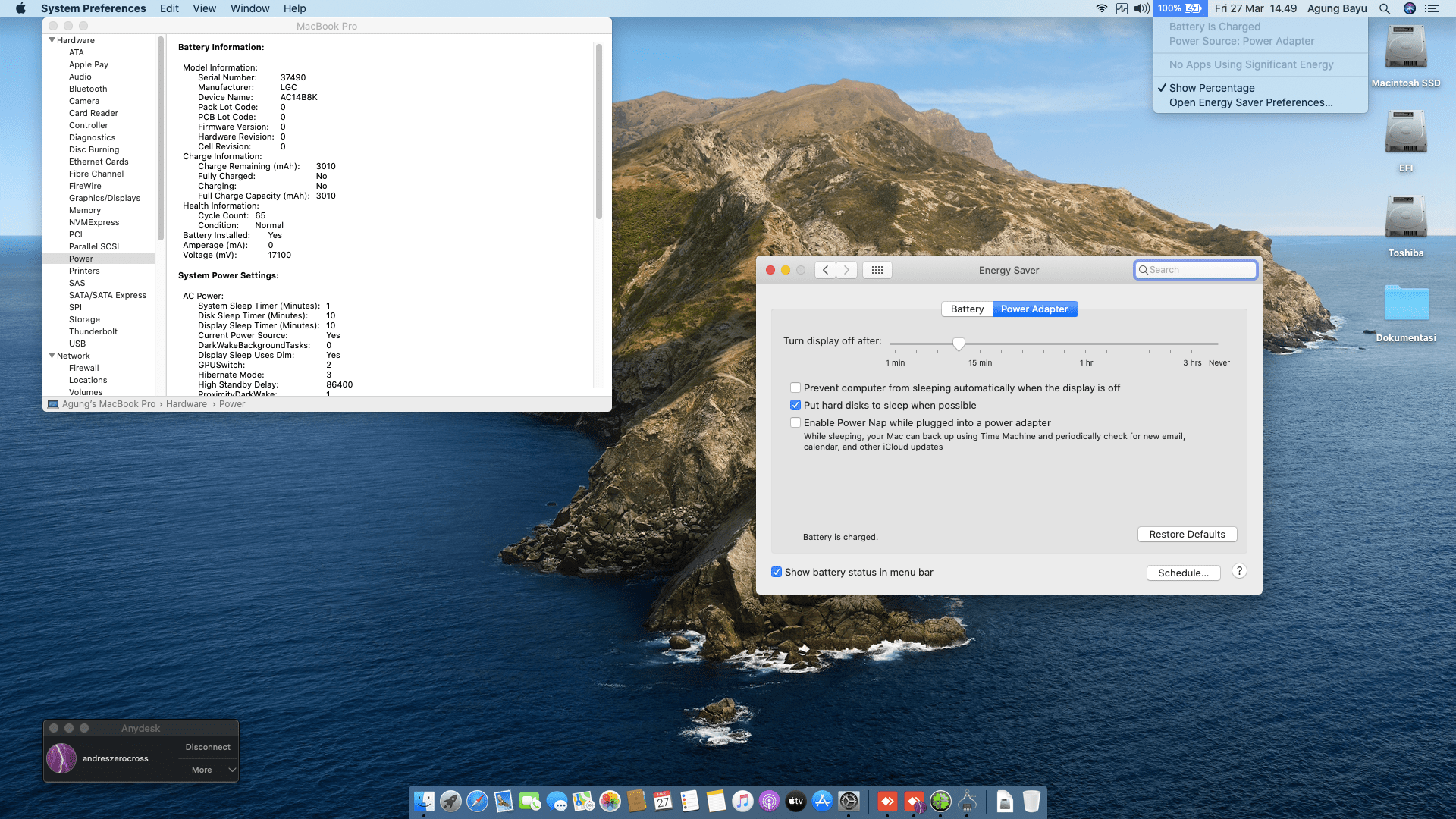Enable Prevent computer from sleeping automatically checkbox
The image size is (1456, 819).
click(x=795, y=388)
